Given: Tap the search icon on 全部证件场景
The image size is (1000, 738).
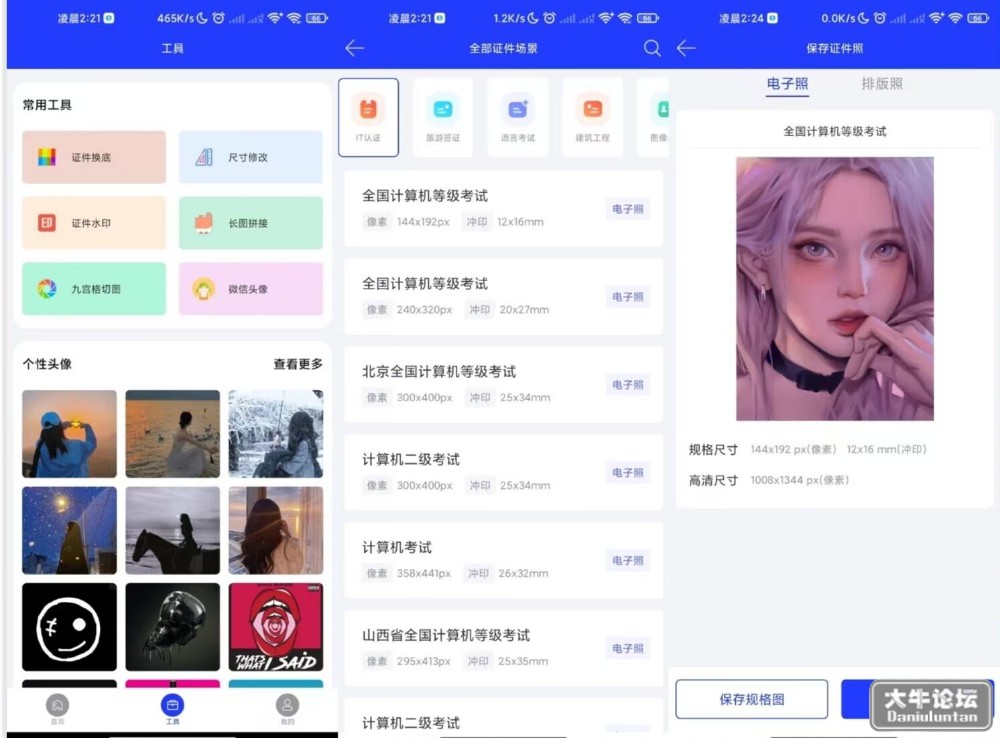Looking at the screenshot, I should click(x=652, y=48).
